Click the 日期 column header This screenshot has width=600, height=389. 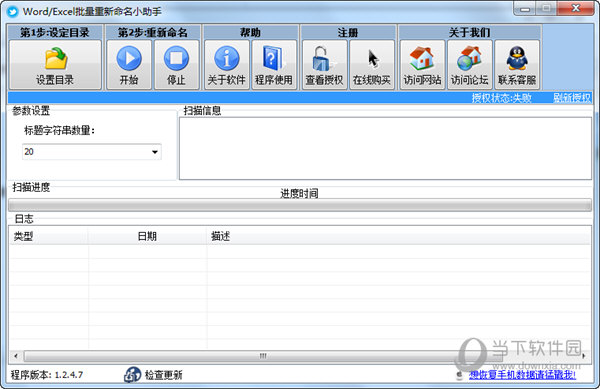point(147,236)
